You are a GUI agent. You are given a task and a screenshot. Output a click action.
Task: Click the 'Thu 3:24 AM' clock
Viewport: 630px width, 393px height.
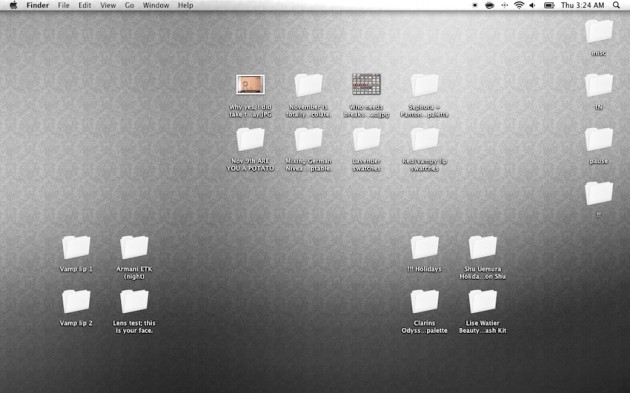(x=583, y=5)
